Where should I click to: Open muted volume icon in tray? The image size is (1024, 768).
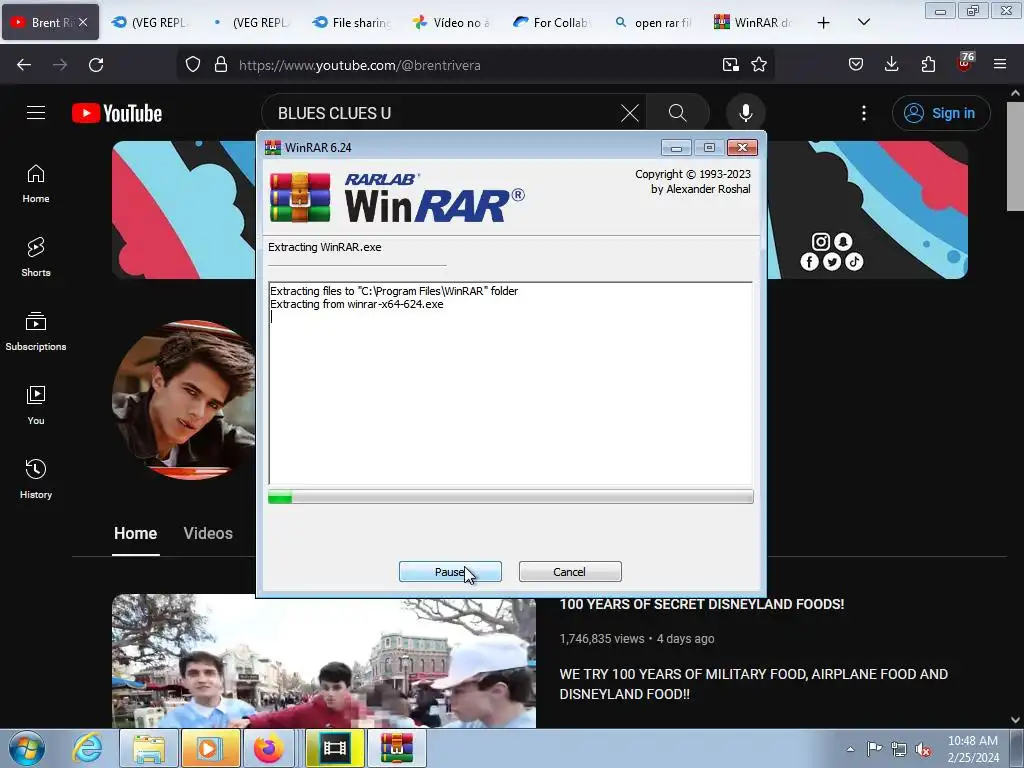click(923, 749)
